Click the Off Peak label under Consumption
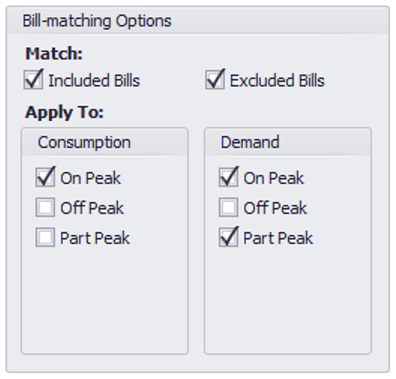This screenshot has width=396, height=379. 92,208
